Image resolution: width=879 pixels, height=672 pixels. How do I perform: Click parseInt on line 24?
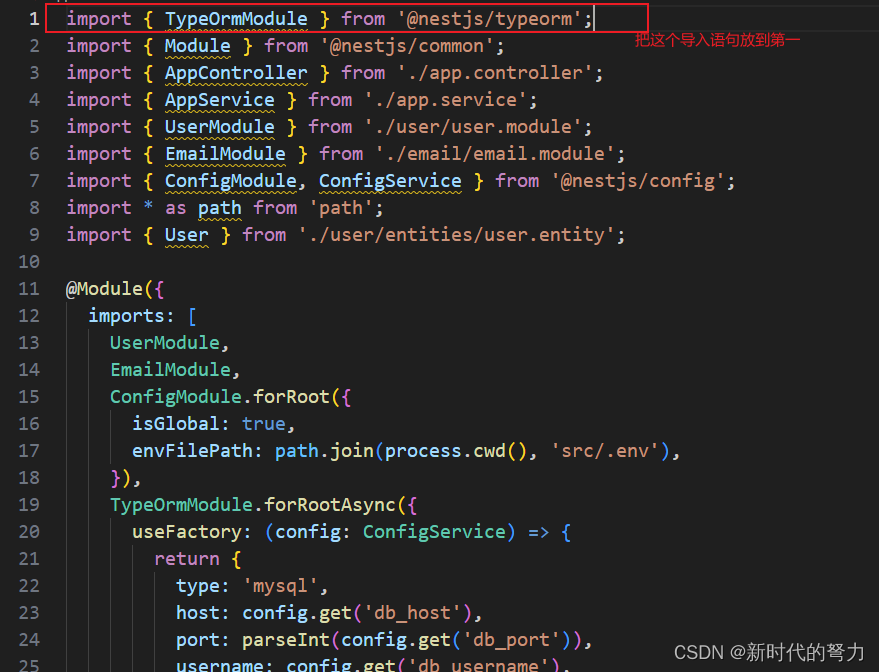[x=286, y=639]
